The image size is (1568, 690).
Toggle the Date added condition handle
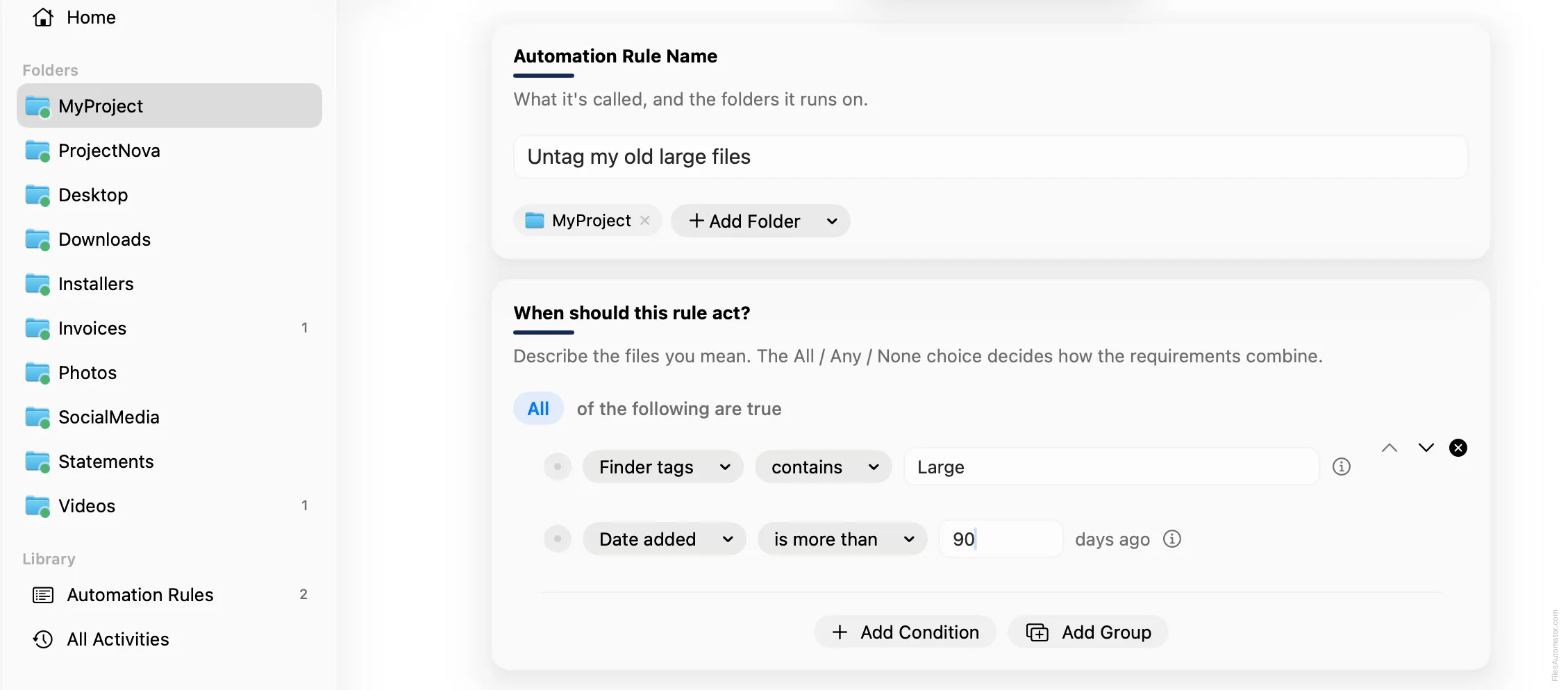pos(558,539)
